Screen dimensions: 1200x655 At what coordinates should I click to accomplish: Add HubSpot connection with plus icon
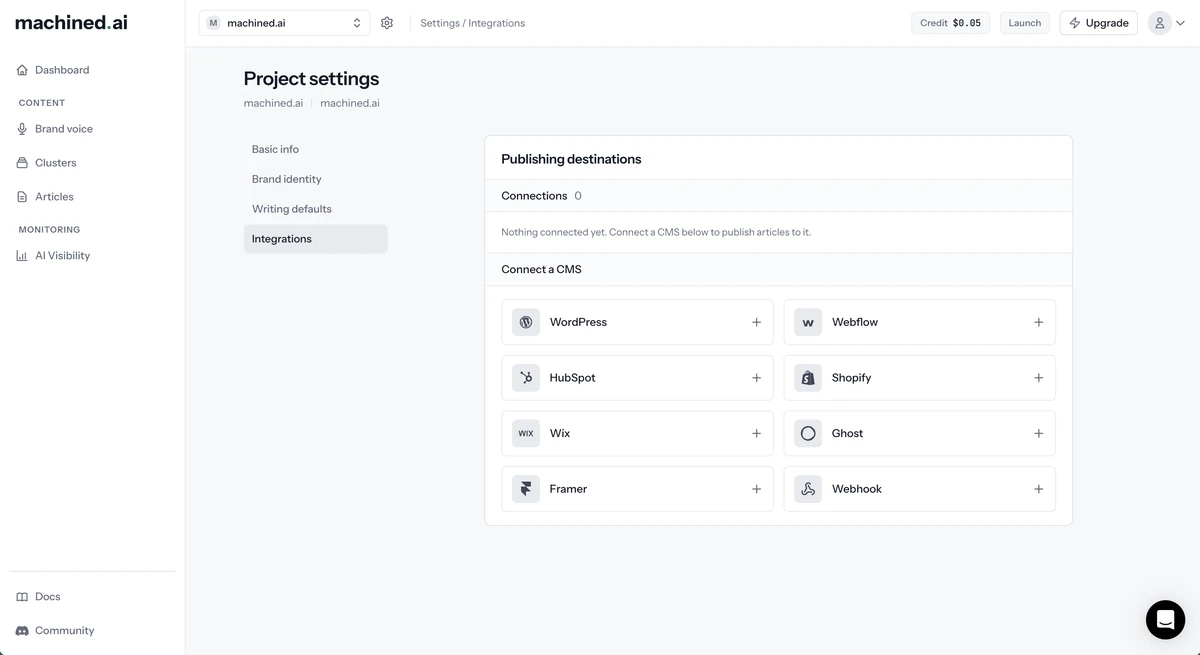tap(756, 378)
